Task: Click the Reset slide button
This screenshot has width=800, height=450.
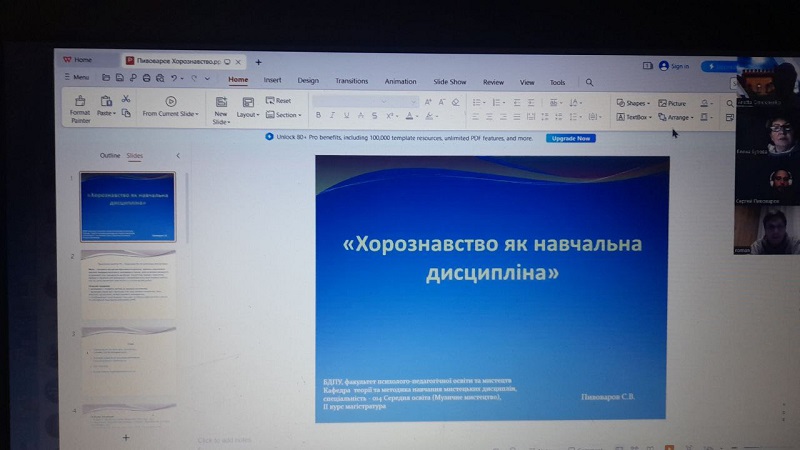Action: click(279, 101)
